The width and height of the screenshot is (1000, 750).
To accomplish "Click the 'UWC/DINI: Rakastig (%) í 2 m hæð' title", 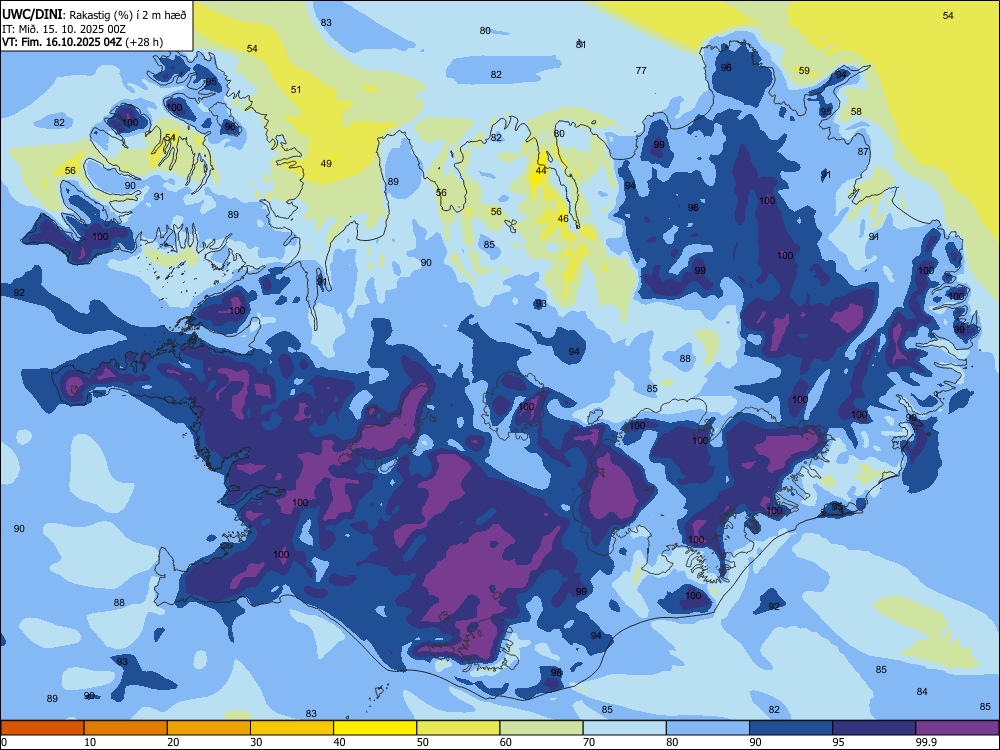I will [94, 15].
